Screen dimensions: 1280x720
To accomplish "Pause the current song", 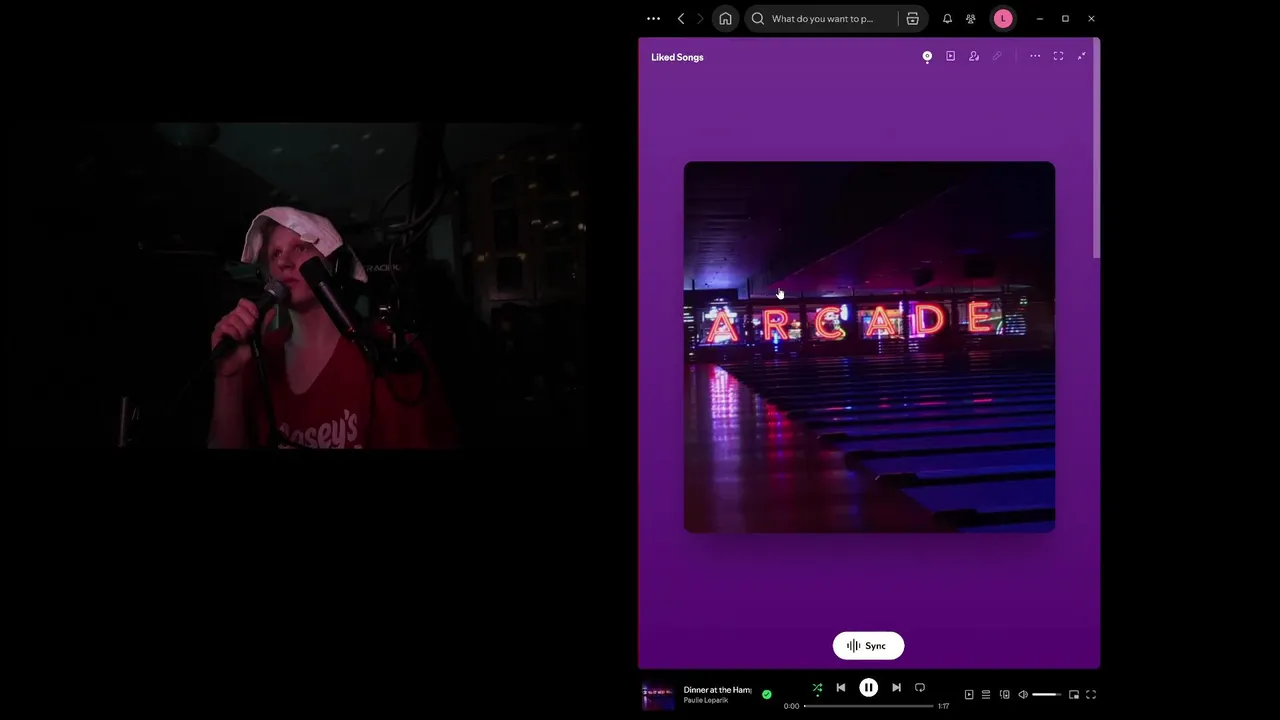I will click(868, 688).
